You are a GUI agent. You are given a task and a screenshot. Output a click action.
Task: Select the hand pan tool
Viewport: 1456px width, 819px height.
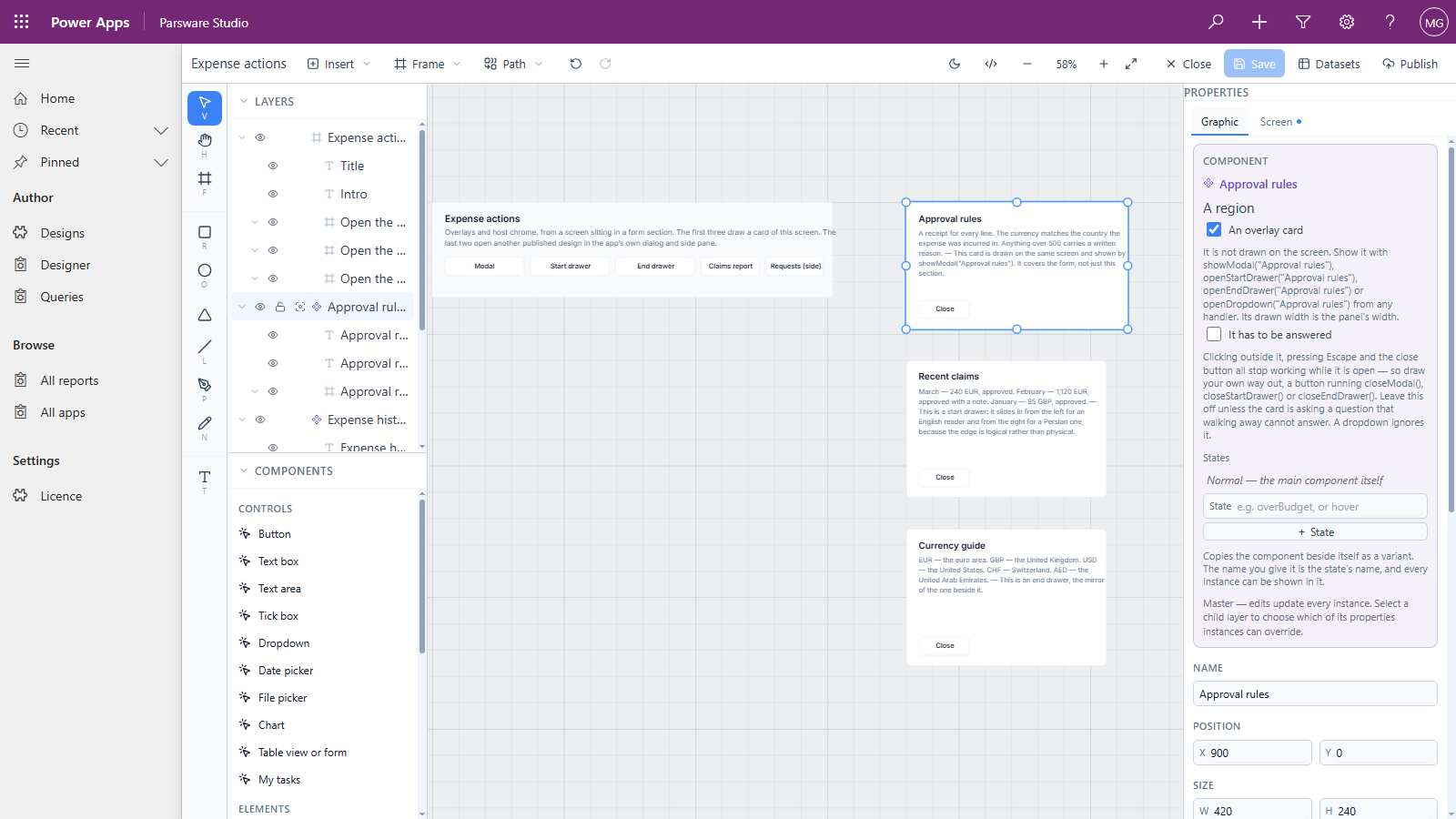(x=205, y=144)
